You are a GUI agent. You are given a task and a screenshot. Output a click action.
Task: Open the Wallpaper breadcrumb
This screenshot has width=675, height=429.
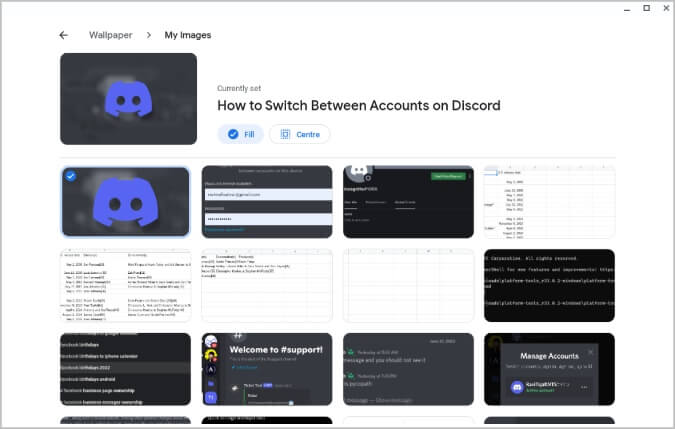111,35
